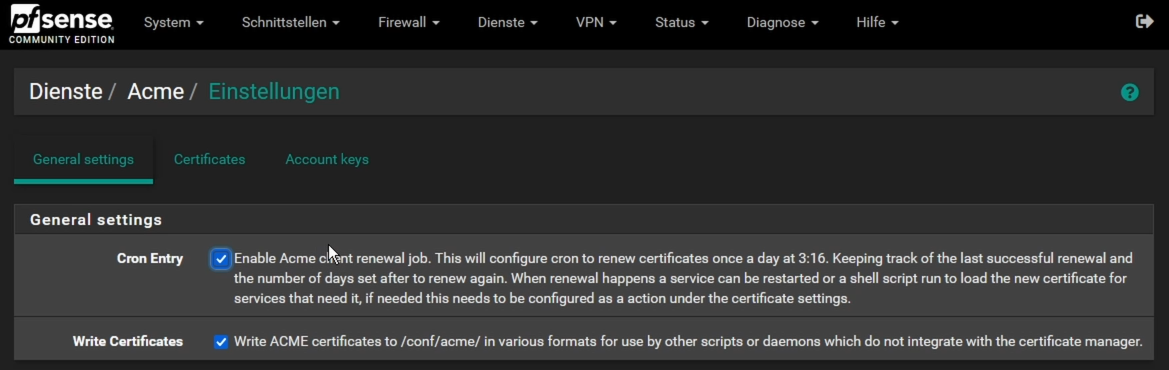Image resolution: width=1169 pixels, height=370 pixels.
Task: Open the VPN menu
Action: (x=596, y=22)
